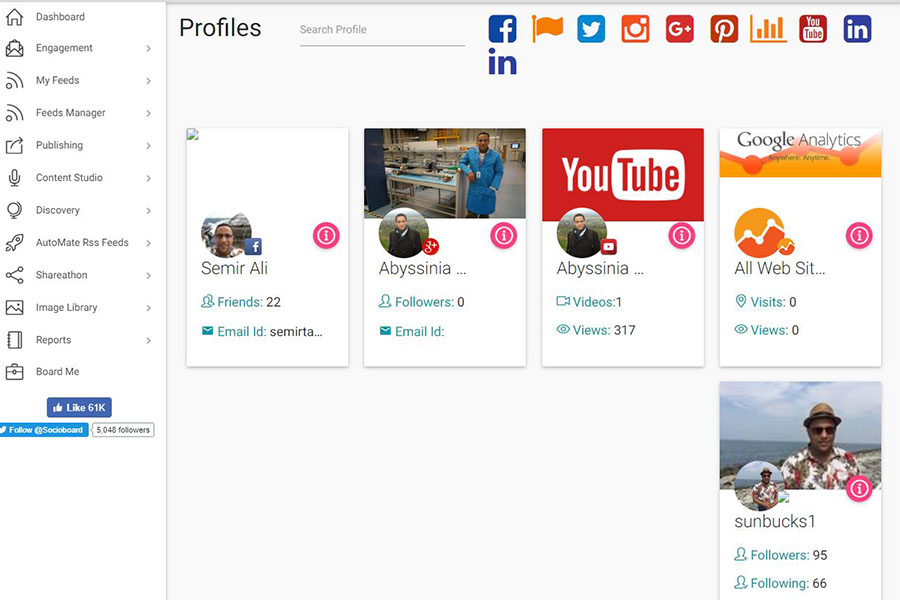
Task: Open Reports in the sidebar
Action: (x=53, y=340)
